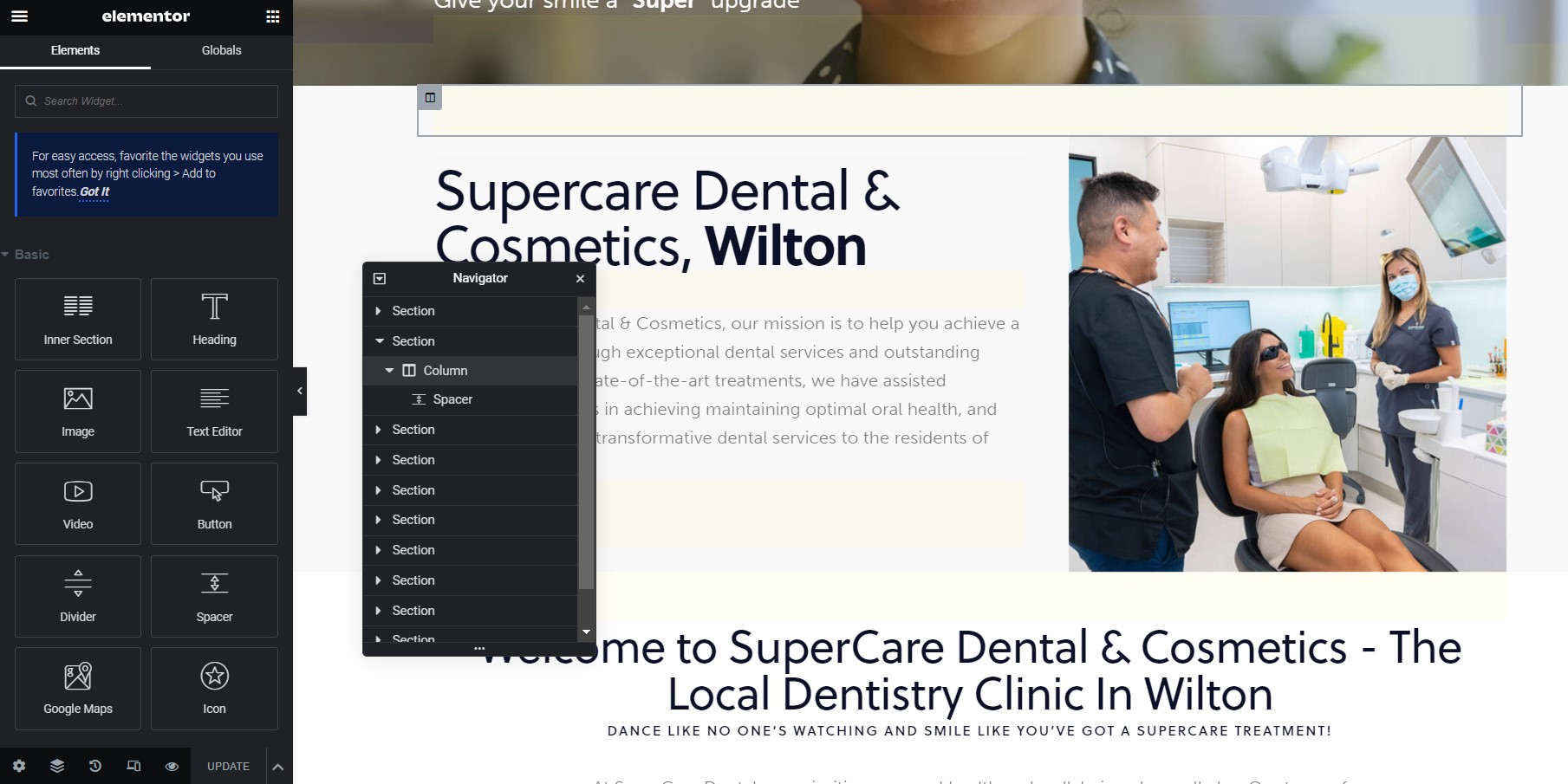Switch to the Elements tab

pos(75,50)
